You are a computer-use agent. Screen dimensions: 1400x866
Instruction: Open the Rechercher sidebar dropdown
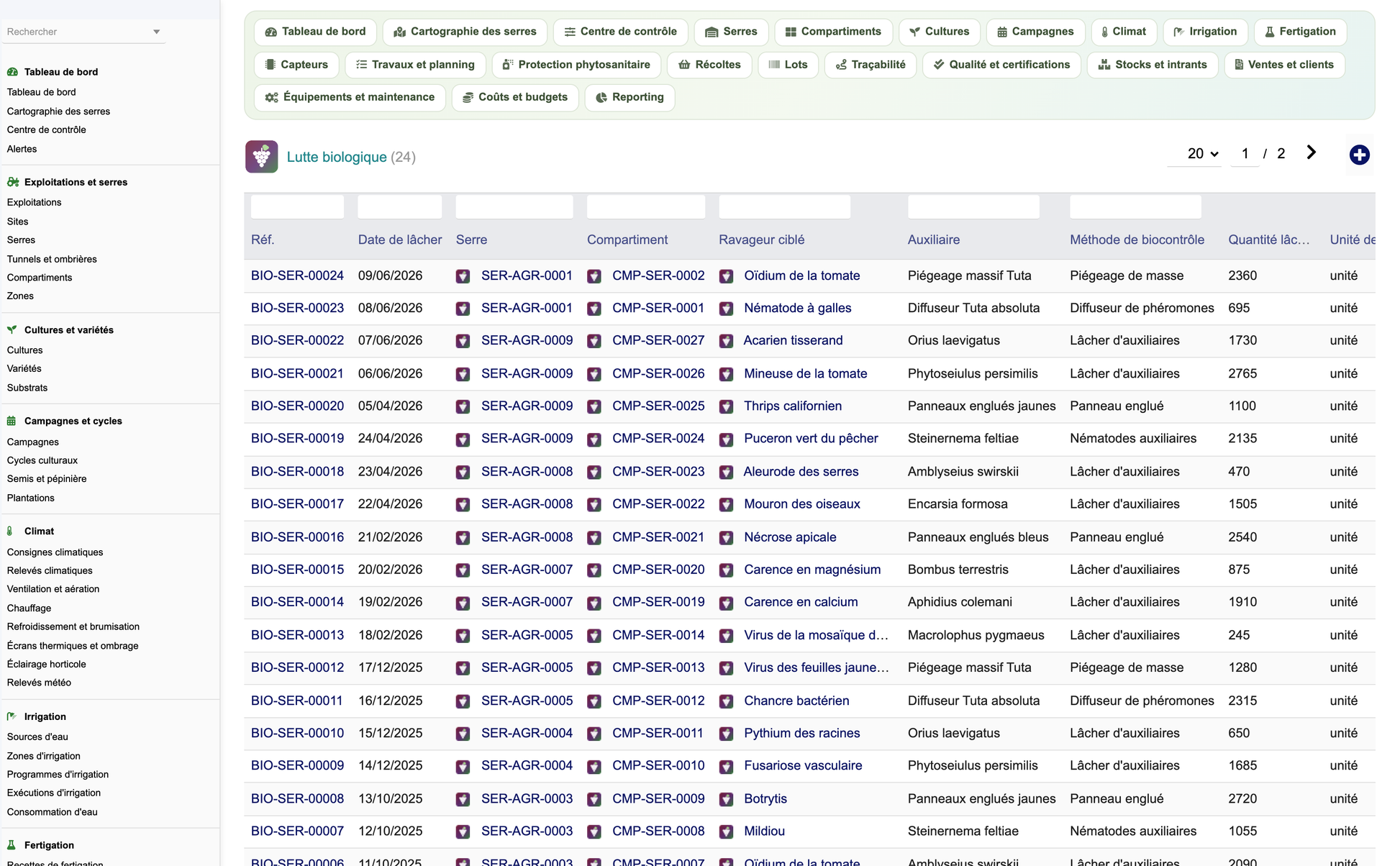[x=83, y=32]
